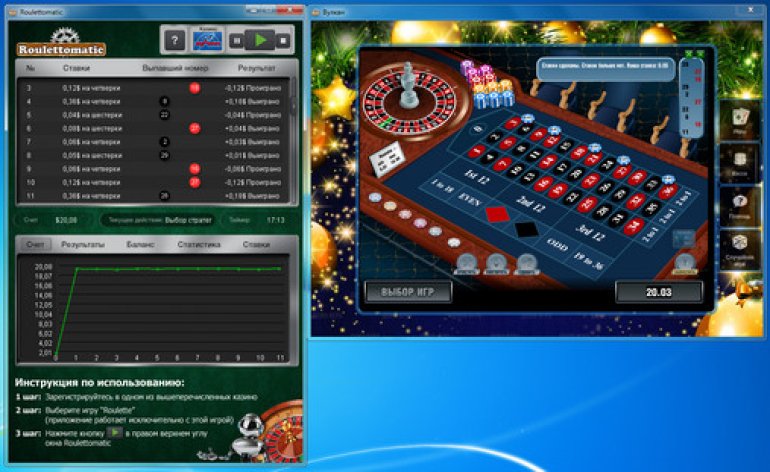Open the Баланс tab
770x472 pixels.
[x=140, y=244]
